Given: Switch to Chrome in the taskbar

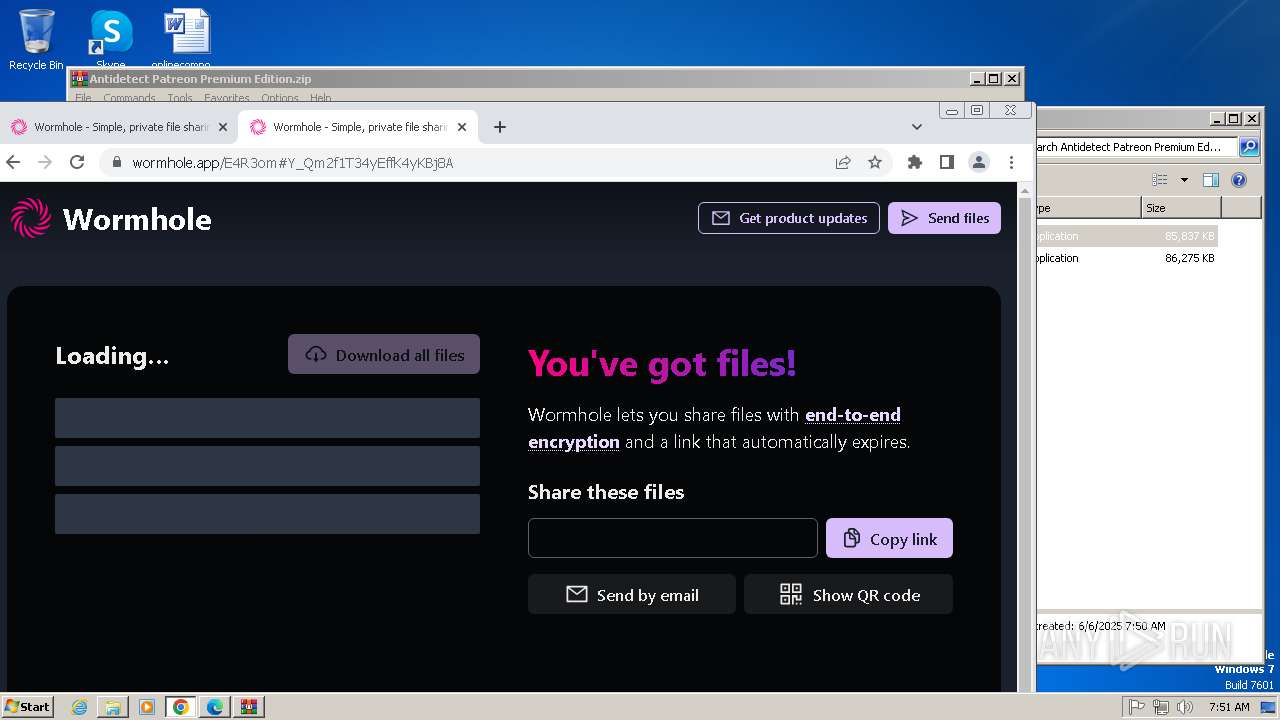Looking at the screenshot, I should [x=181, y=707].
